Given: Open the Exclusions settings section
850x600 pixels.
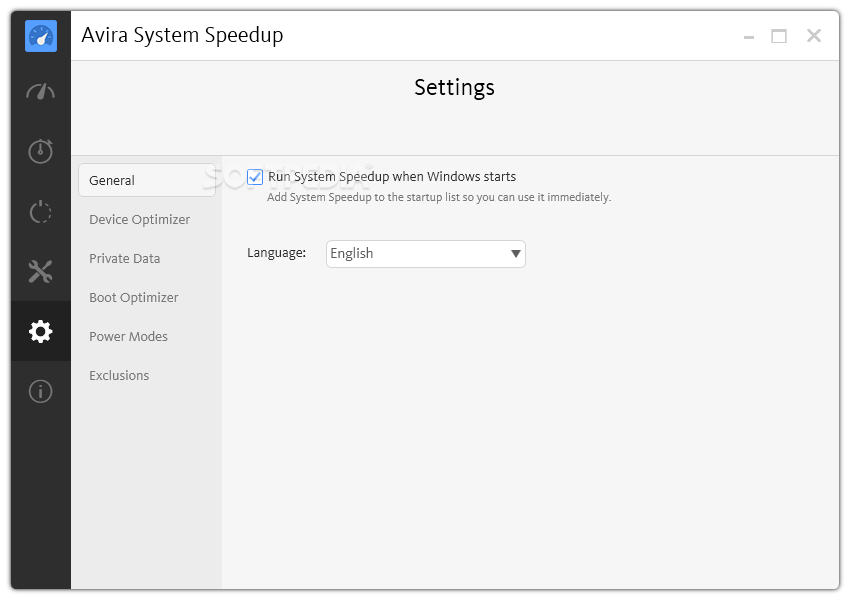Looking at the screenshot, I should [x=119, y=376].
